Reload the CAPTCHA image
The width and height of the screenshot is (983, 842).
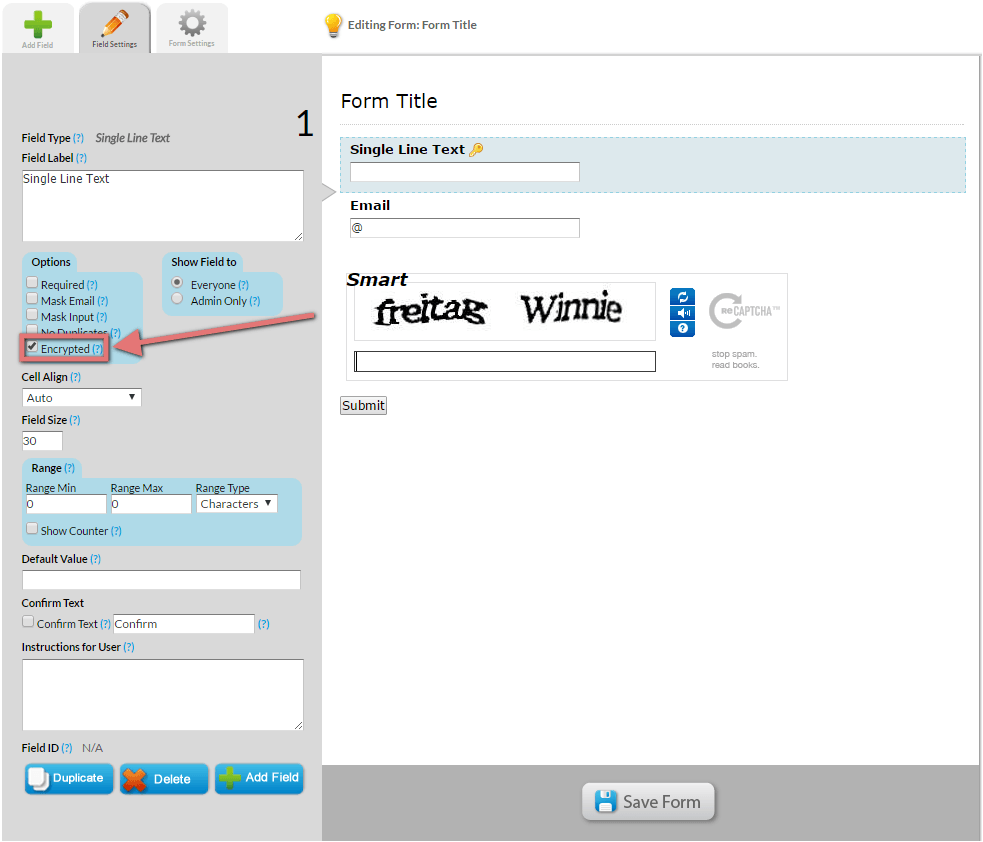click(x=682, y=297)
